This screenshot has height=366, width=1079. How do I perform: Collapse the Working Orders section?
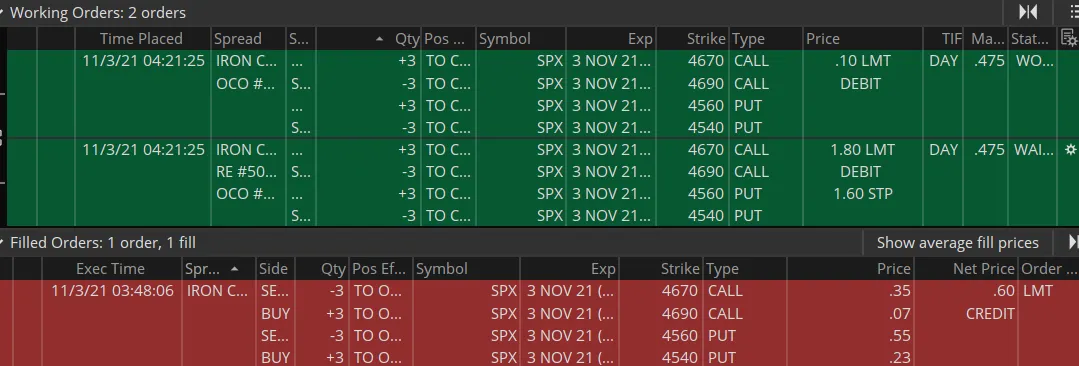click(x=3, y=12)
